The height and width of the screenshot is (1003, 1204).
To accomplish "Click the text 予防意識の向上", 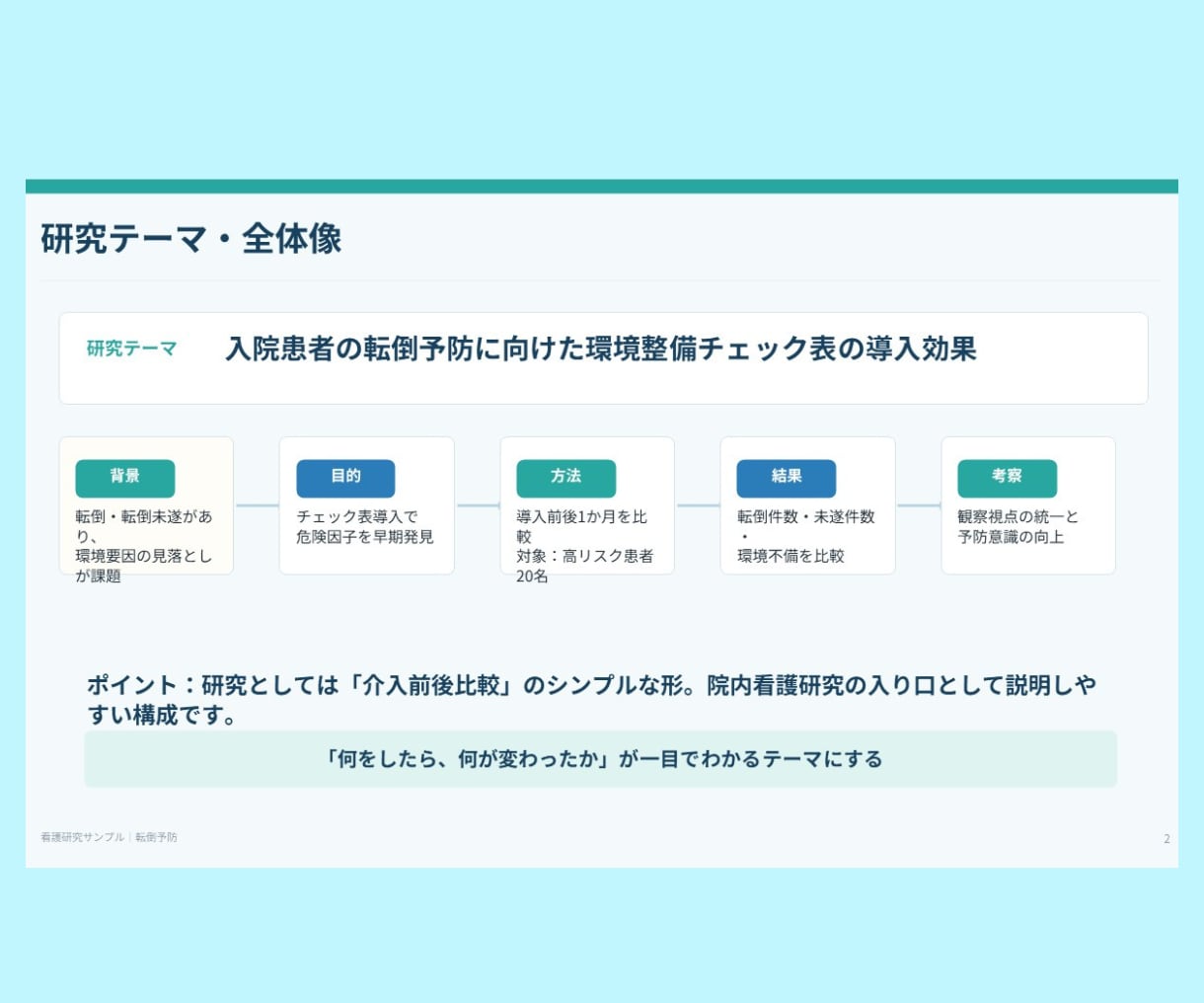I will coord(1011,536).
